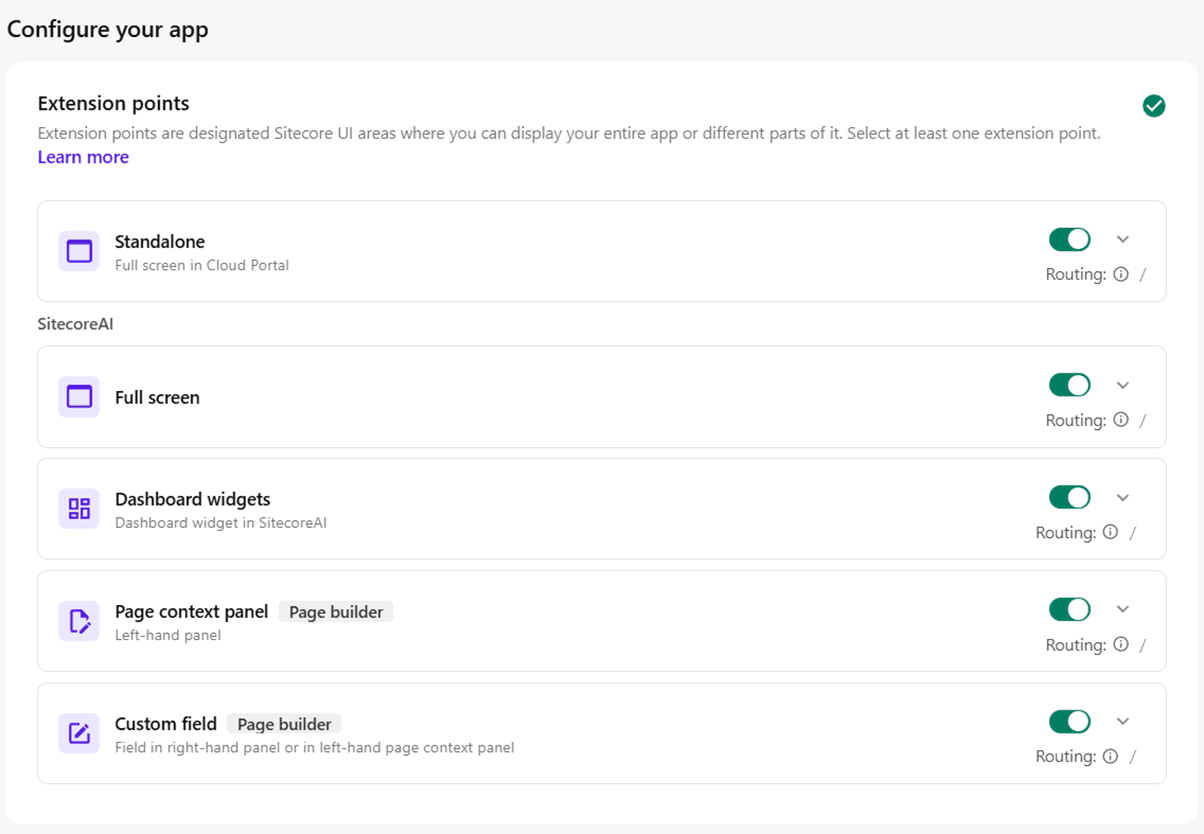Viewport: 1204px width, 834px height.
Task: Disable the Custom field toggle
Action: point(1069,721)
